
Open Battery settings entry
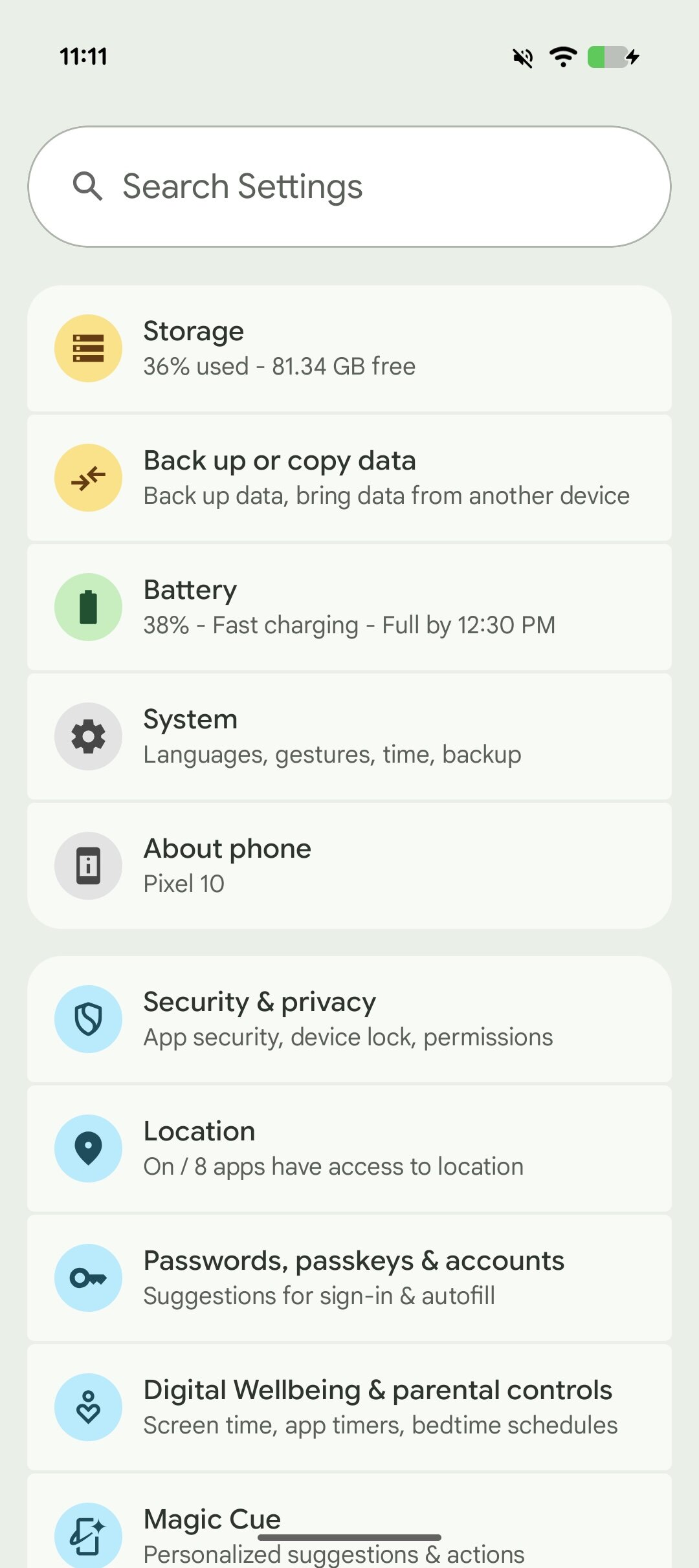[349, 606]
